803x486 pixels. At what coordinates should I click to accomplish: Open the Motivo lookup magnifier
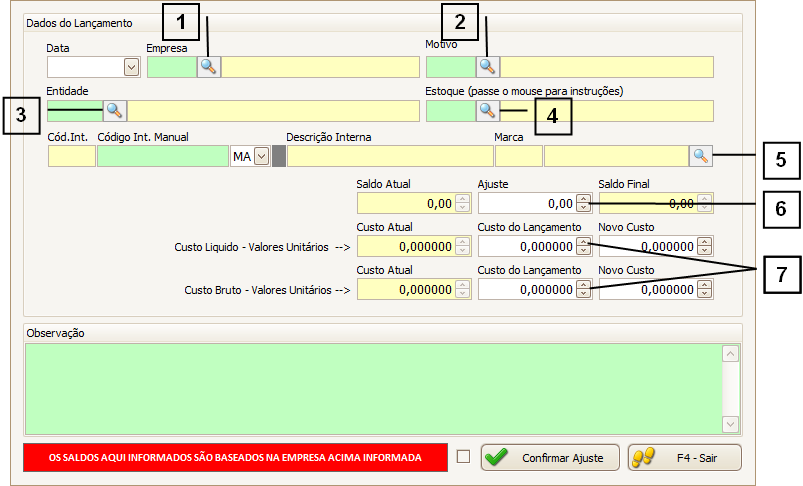coord(487,67)
